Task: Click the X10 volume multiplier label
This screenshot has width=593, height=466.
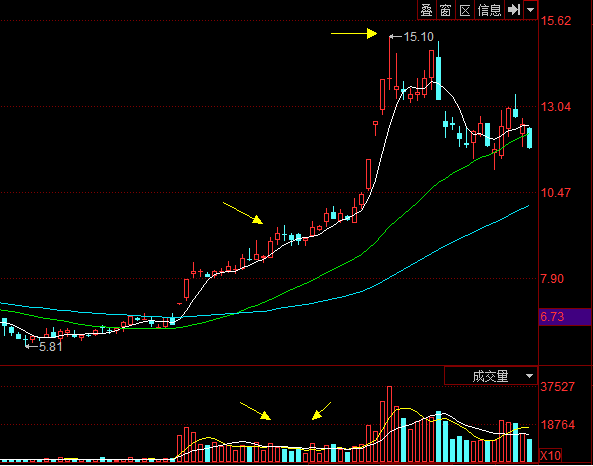Action: pos(550,455)
